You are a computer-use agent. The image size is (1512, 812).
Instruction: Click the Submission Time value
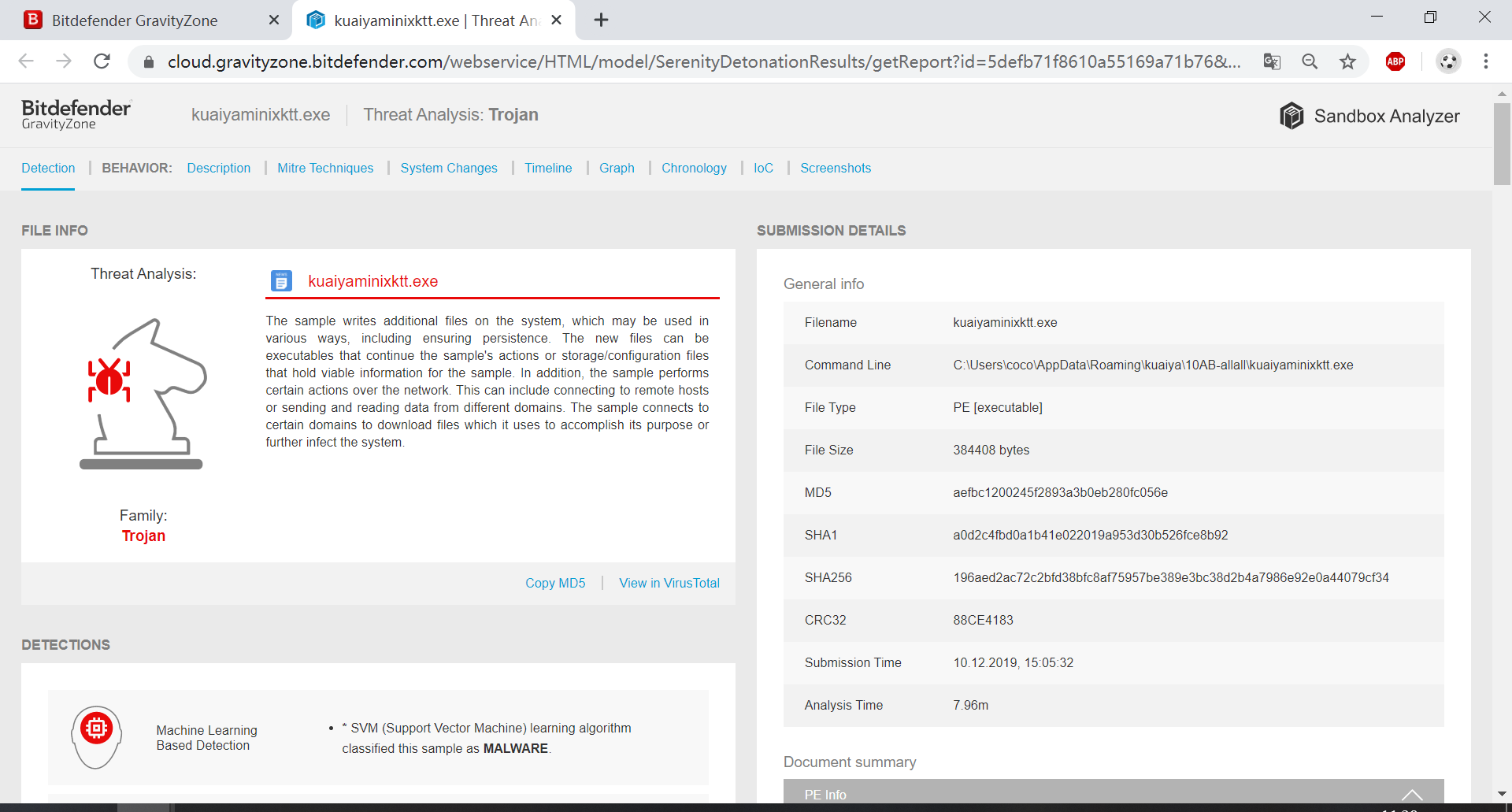(x=1014, y=662)
